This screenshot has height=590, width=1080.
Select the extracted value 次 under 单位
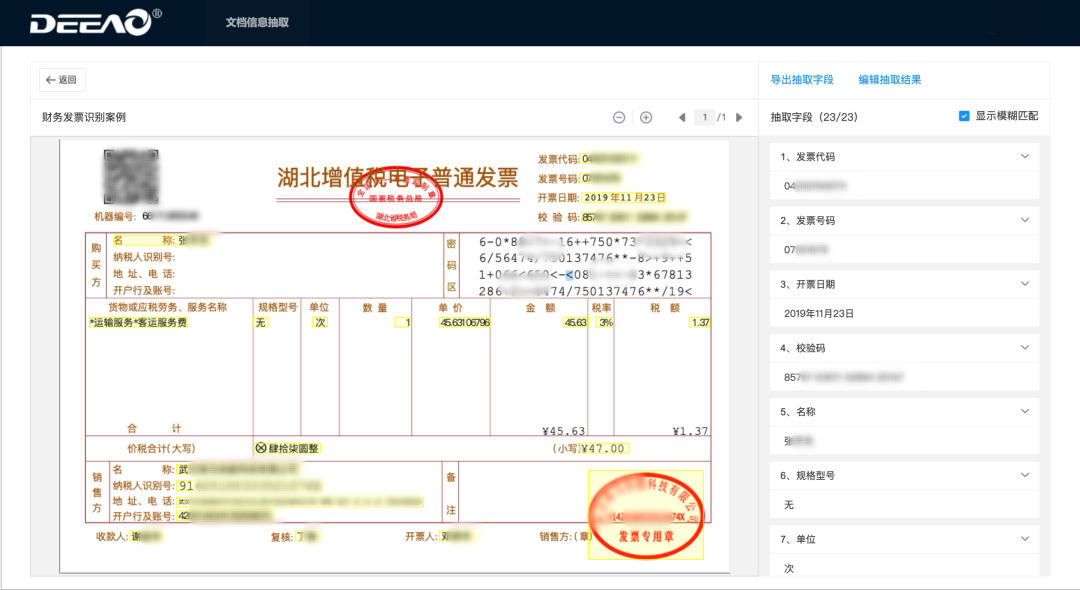(789, 569)
